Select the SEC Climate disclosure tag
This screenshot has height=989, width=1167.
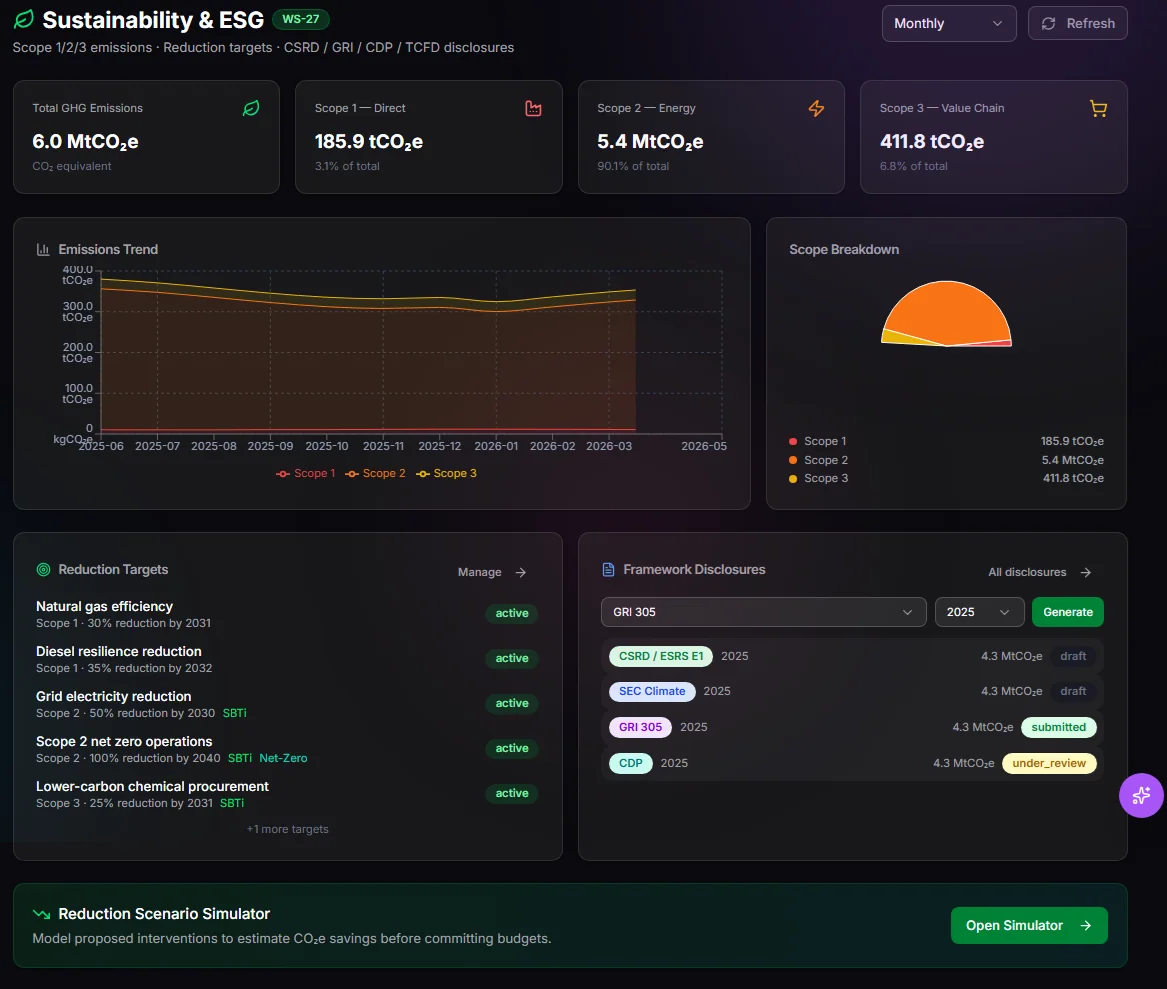tap(652, 691)
